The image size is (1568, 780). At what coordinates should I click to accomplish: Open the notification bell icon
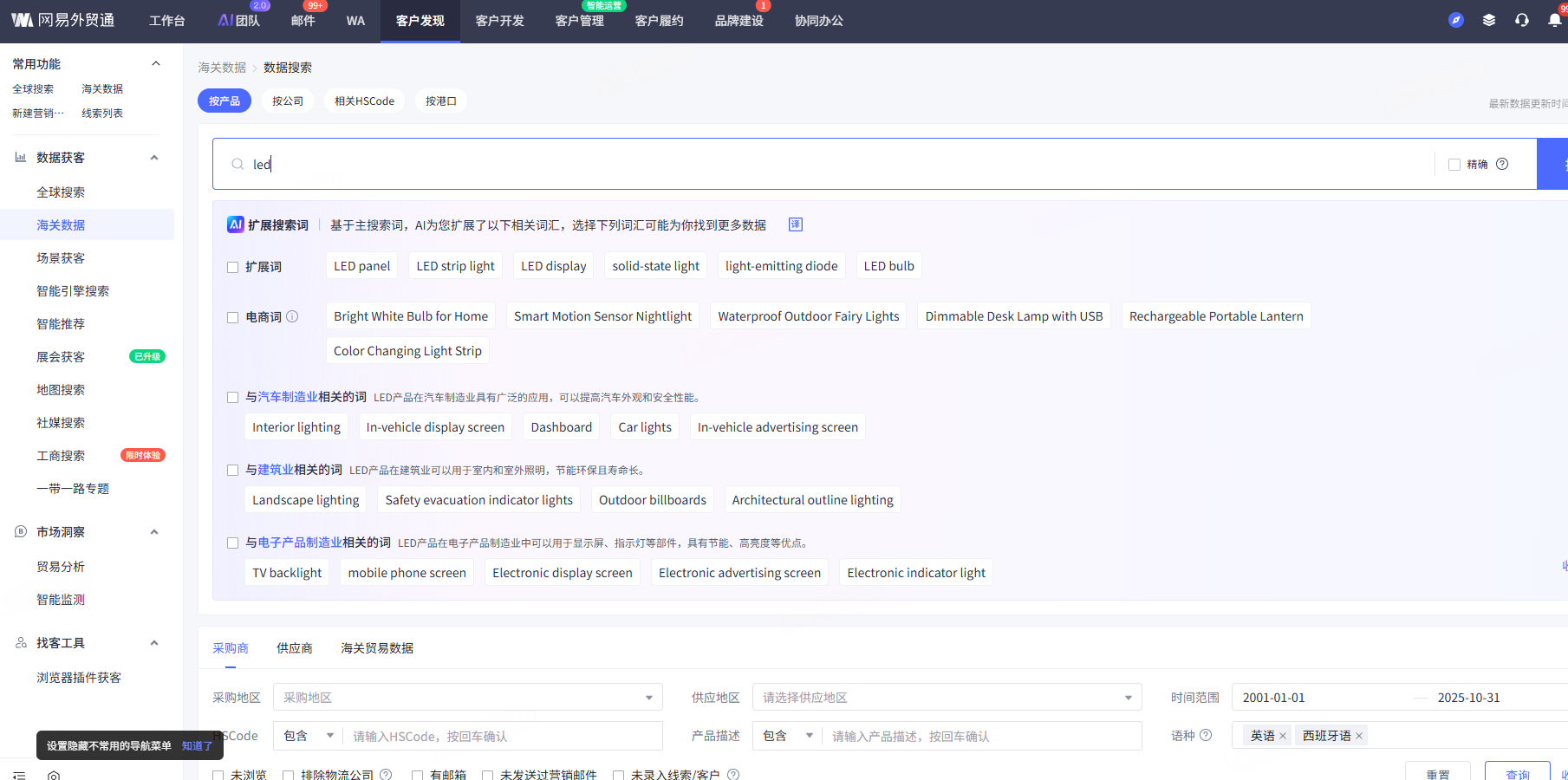(1554, 20)
